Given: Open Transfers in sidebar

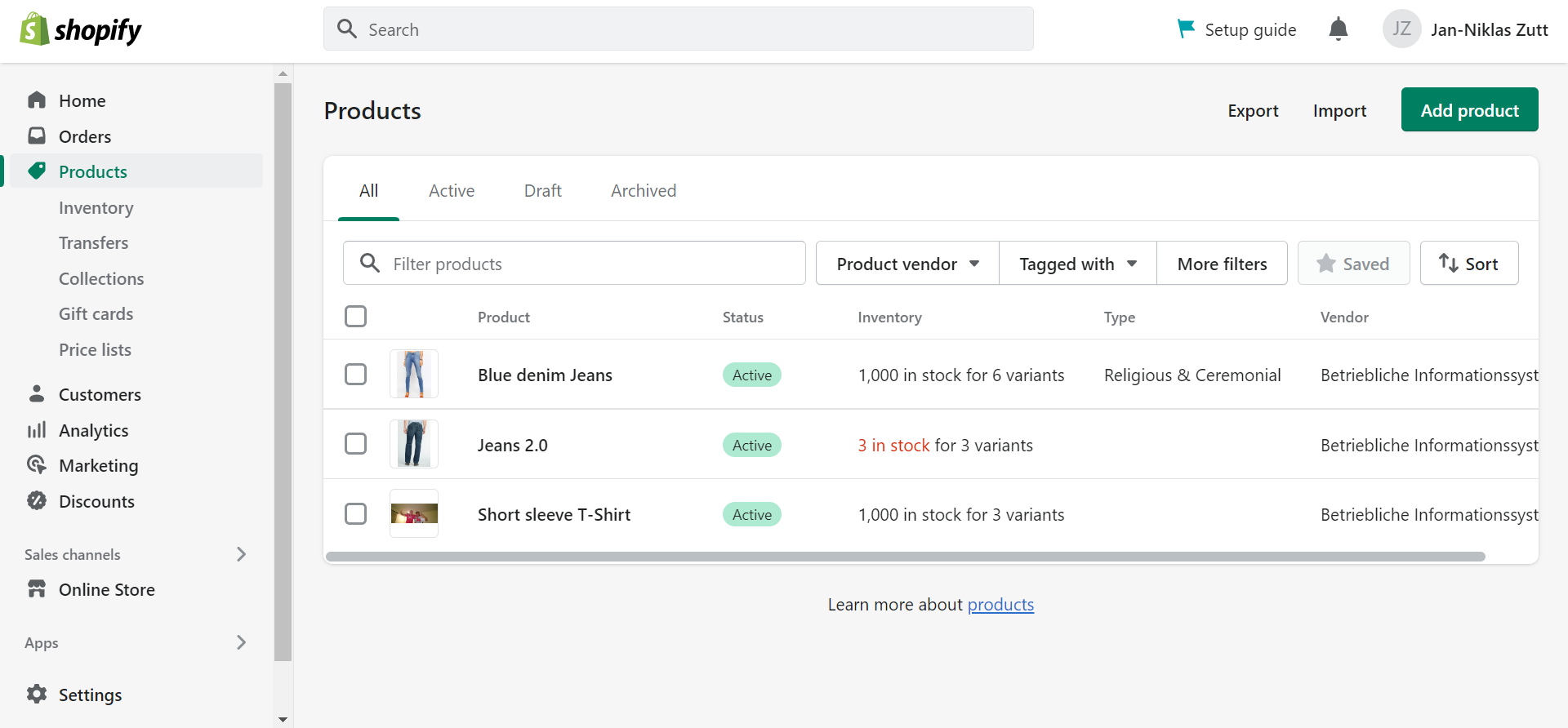Looking at the screenshot, I should (x=94, y=243).
